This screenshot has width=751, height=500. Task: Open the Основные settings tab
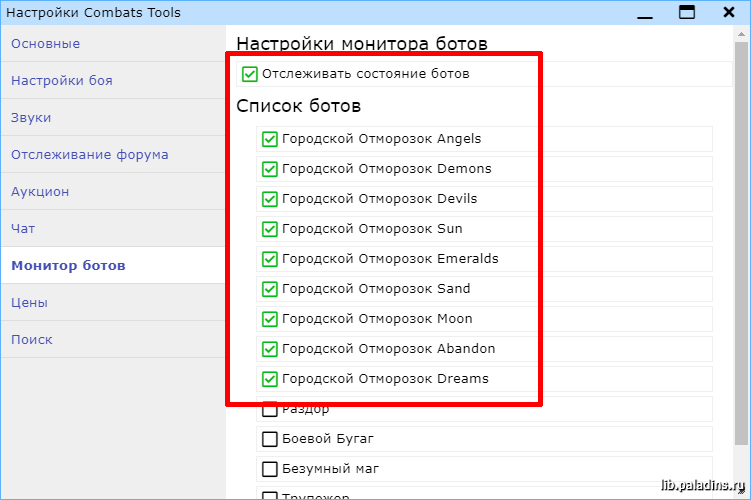click(45, 44)
